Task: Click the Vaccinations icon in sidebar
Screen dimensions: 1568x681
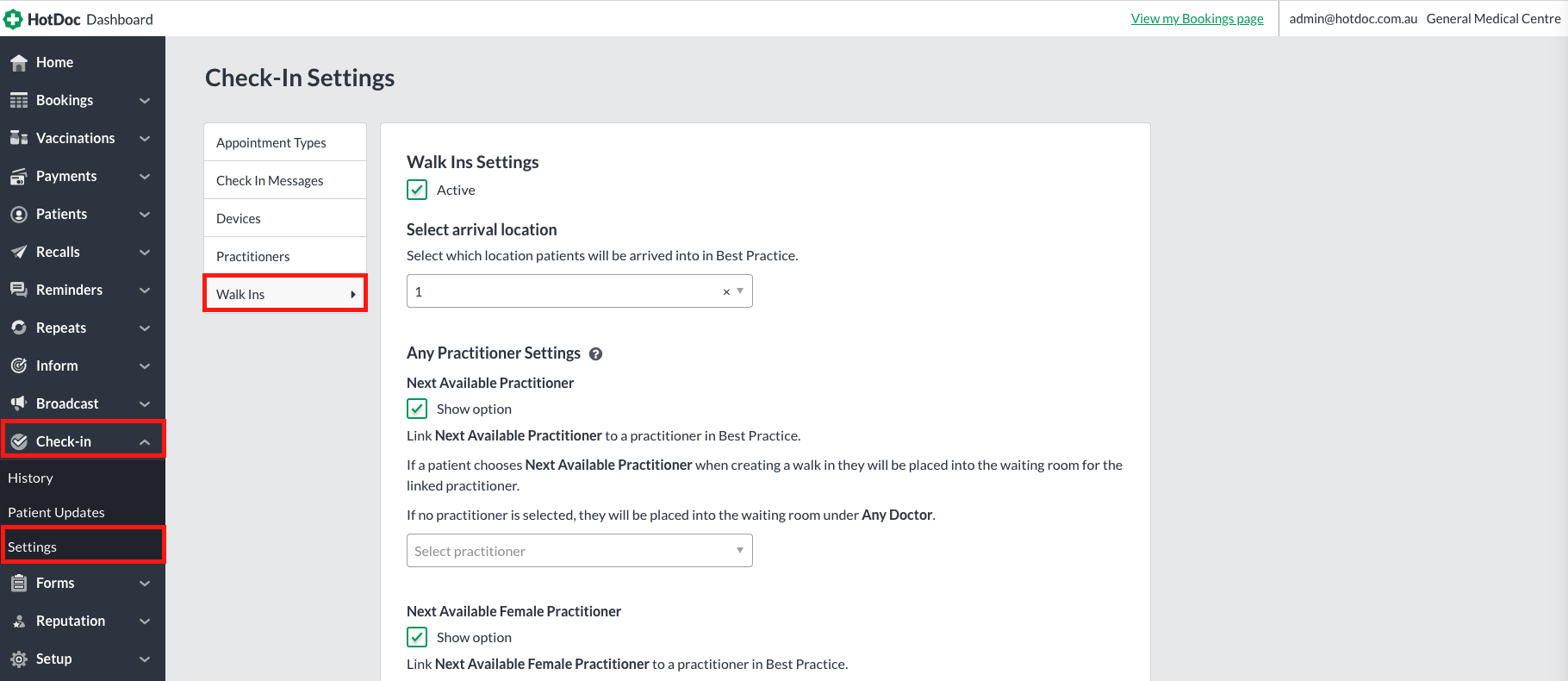Action: (x=19, y=138)
